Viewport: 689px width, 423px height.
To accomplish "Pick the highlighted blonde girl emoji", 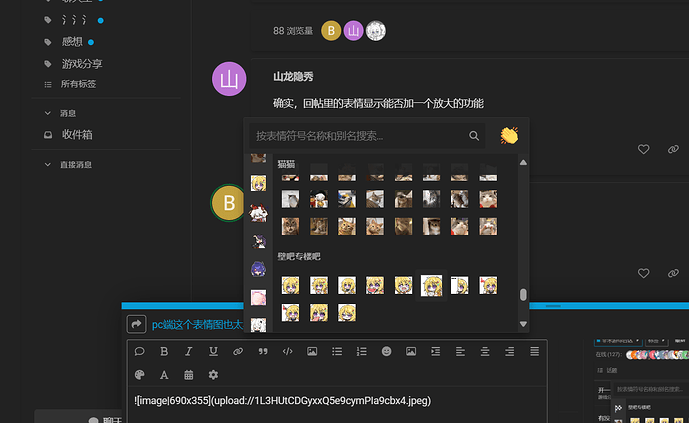I will [x=431, y=286].
